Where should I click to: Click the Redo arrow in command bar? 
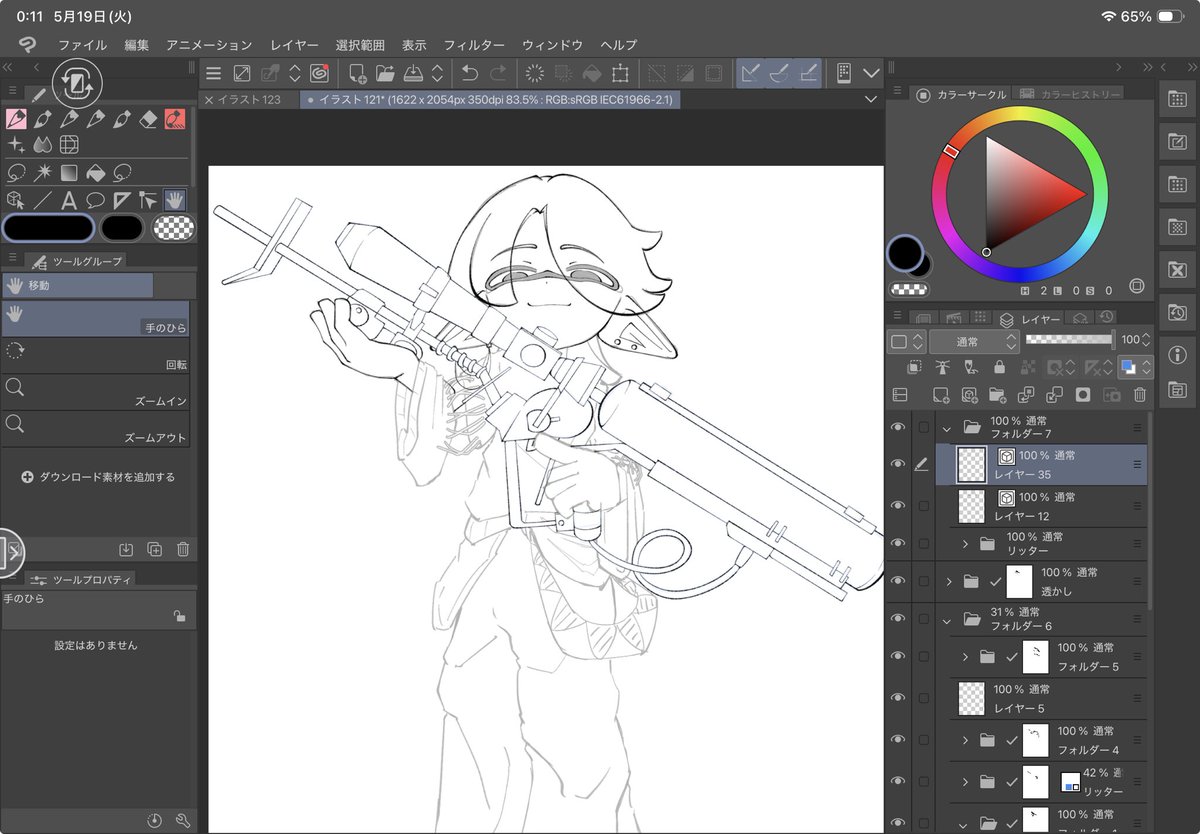(x=497, y=73)
